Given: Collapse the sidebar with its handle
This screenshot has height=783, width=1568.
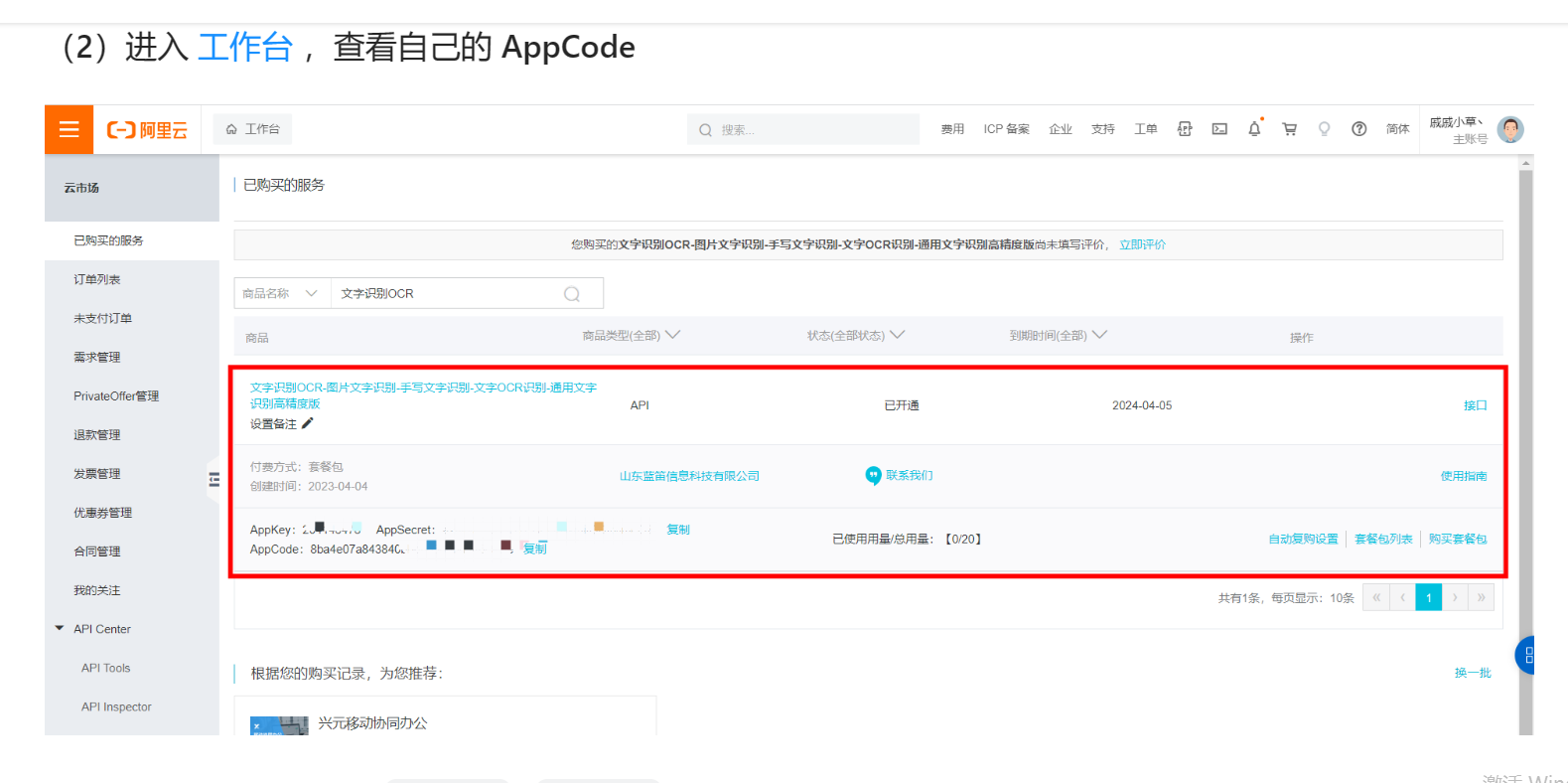Looking at the screenshot, I should click(214, 480).
